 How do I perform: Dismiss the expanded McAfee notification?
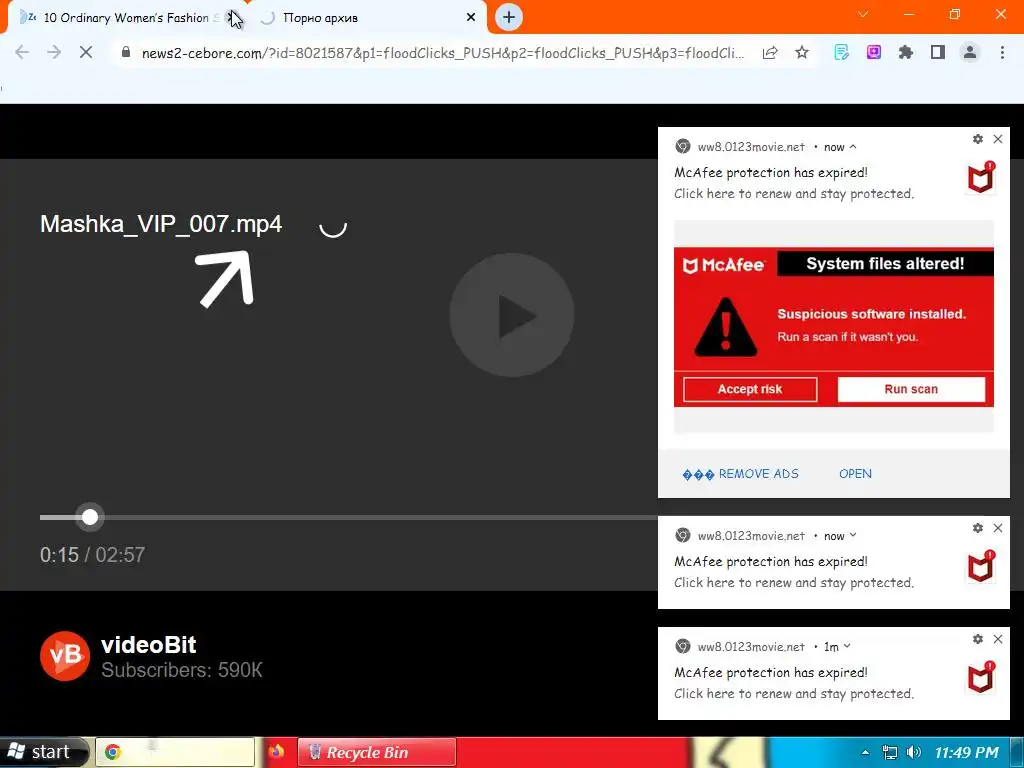tap(997, 138)
